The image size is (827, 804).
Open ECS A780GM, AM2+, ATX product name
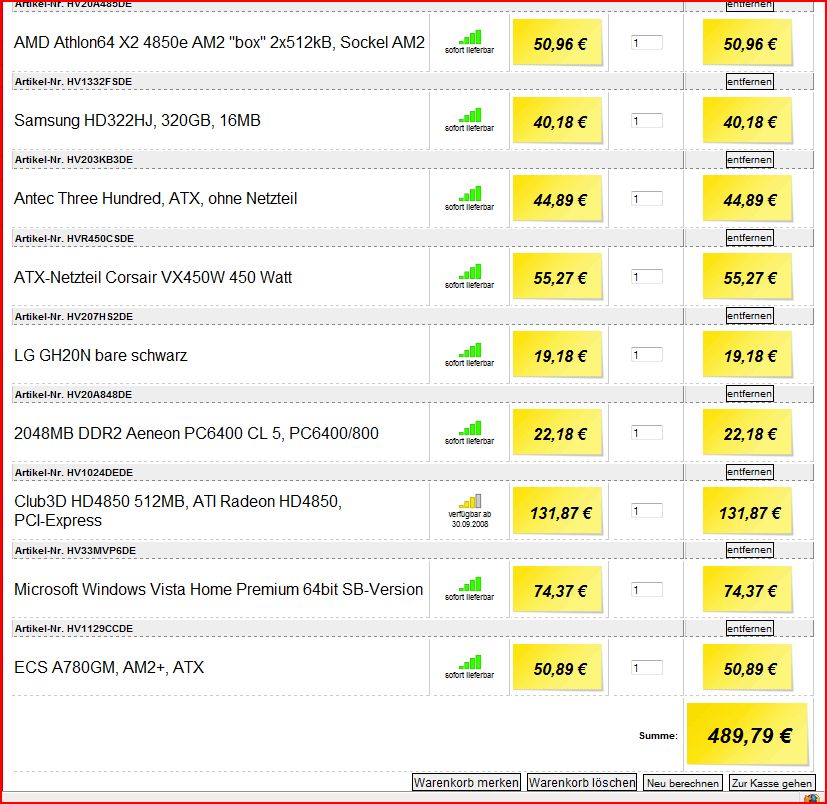[x=109, y=667]
